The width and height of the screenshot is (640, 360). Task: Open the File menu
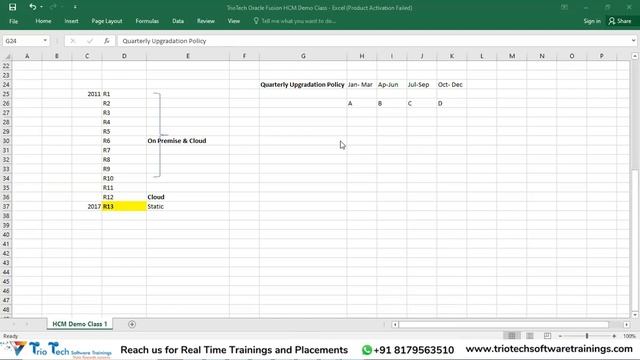point(13,21)
